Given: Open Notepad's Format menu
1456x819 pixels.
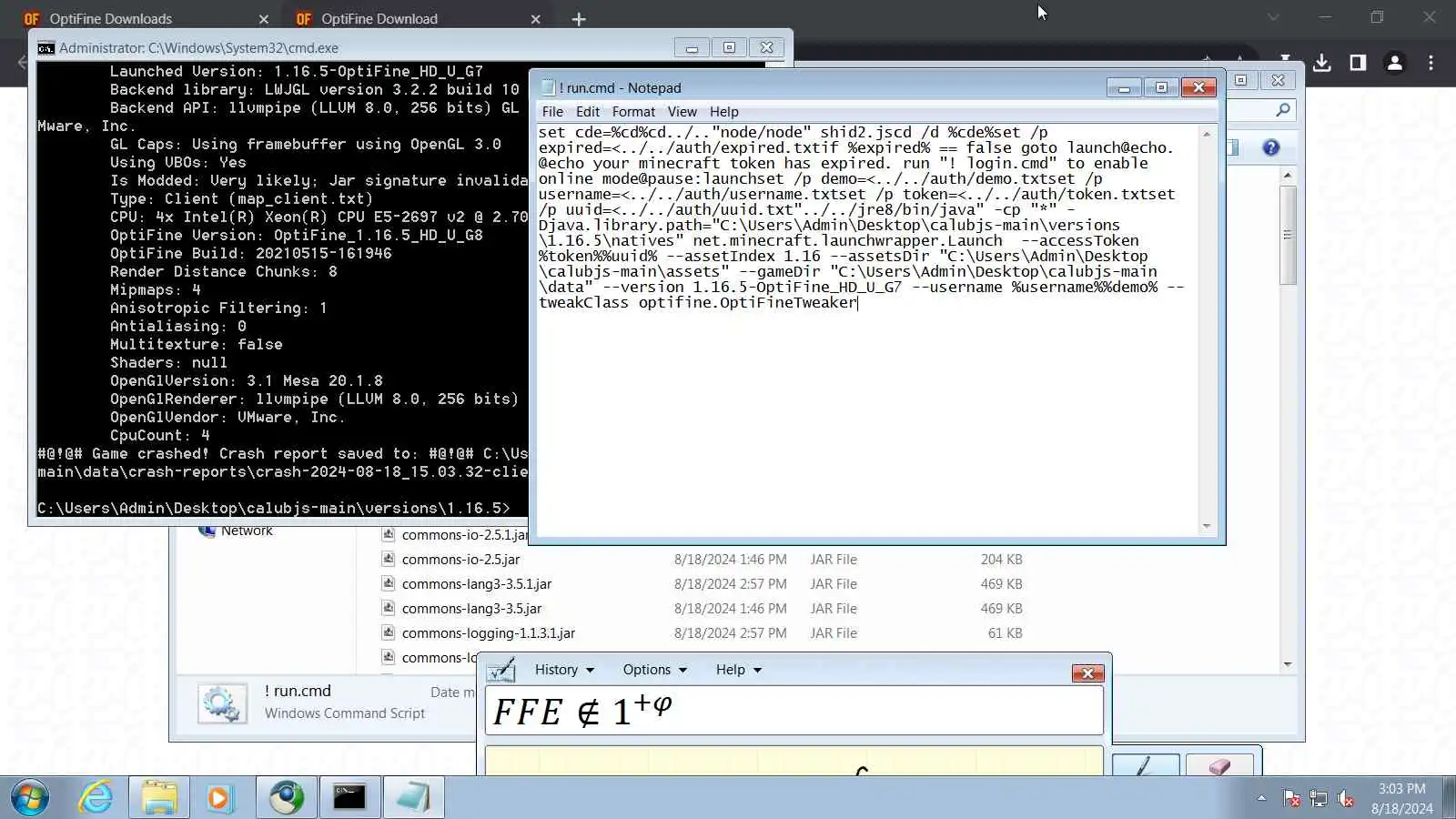Looking at the screenshot, I should coord(633,112).
